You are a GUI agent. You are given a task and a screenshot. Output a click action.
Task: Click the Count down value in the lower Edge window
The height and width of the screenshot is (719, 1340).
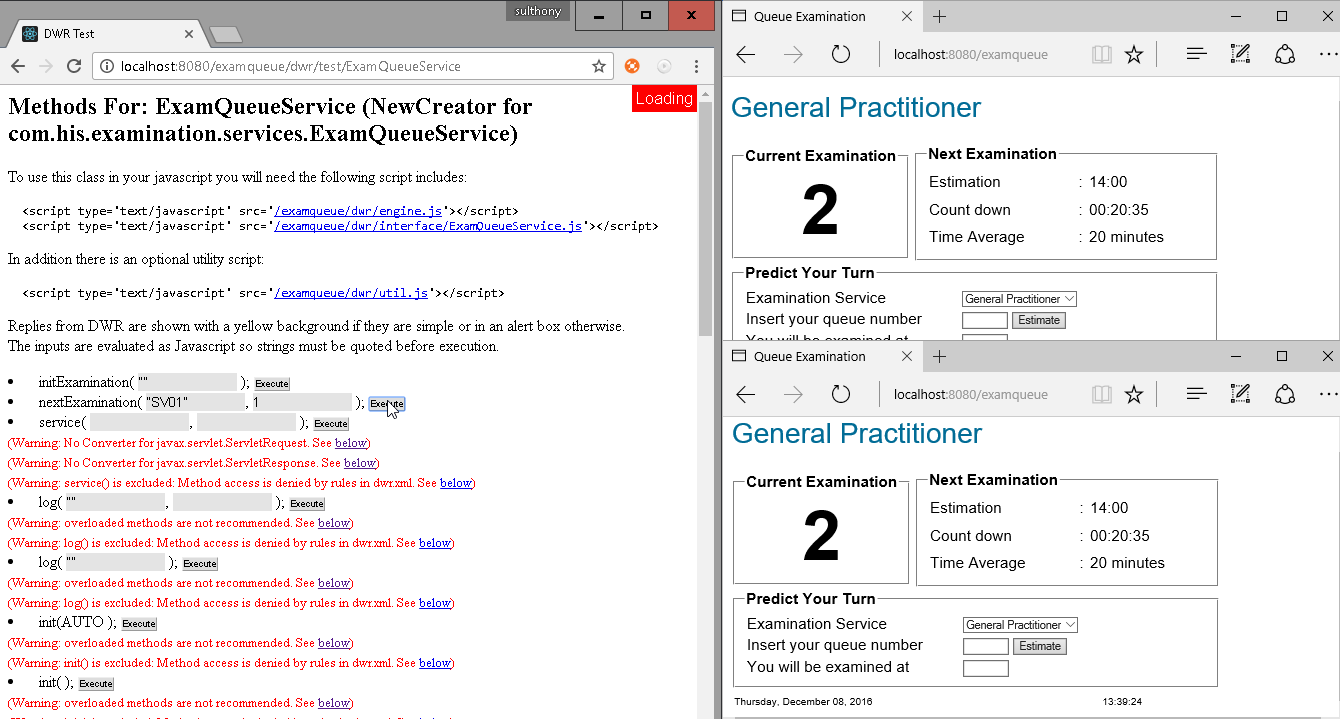pos(1120,536)
